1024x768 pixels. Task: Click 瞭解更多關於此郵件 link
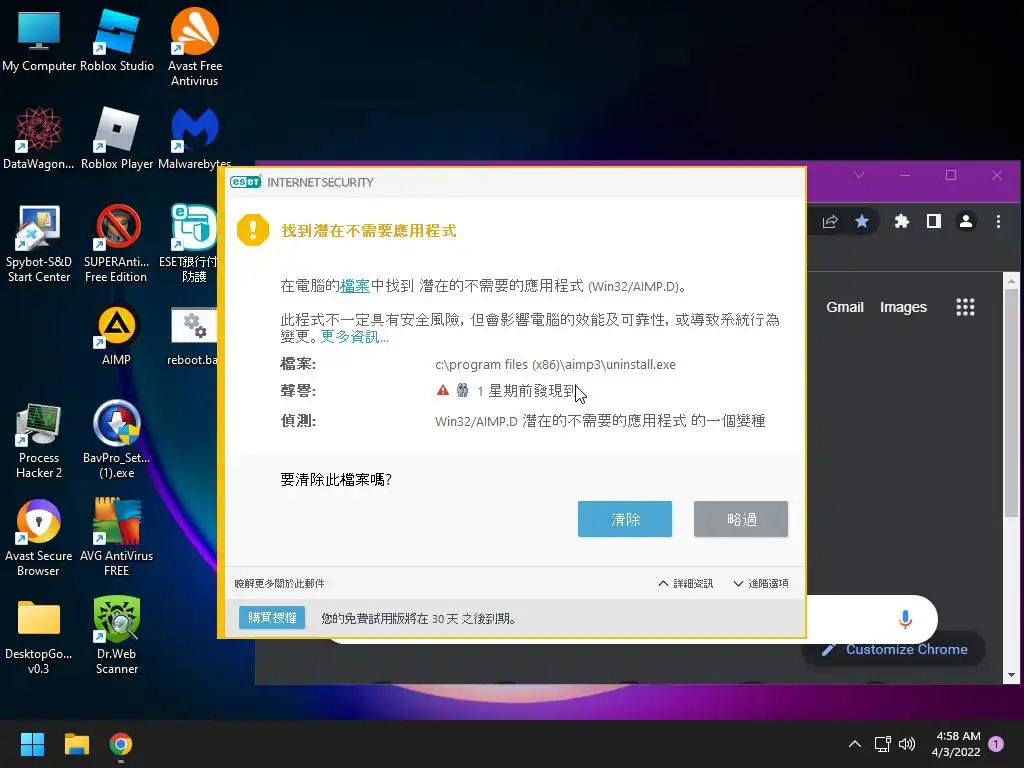pos(280,583)
